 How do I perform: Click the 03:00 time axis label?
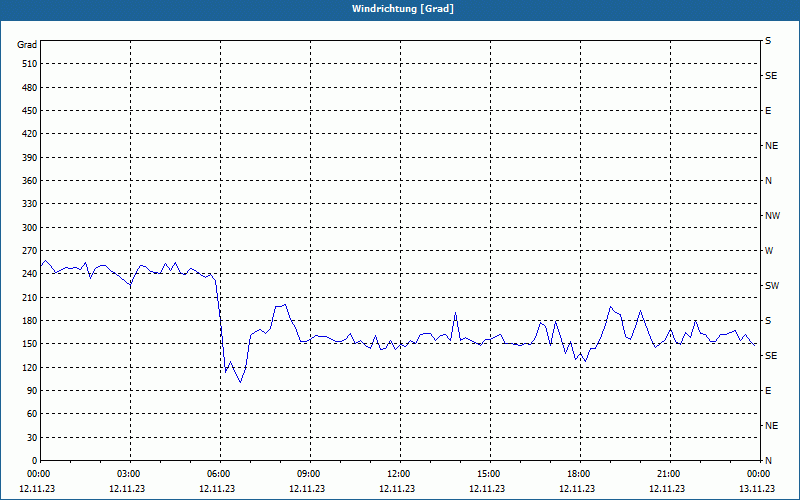coord(130,474)
